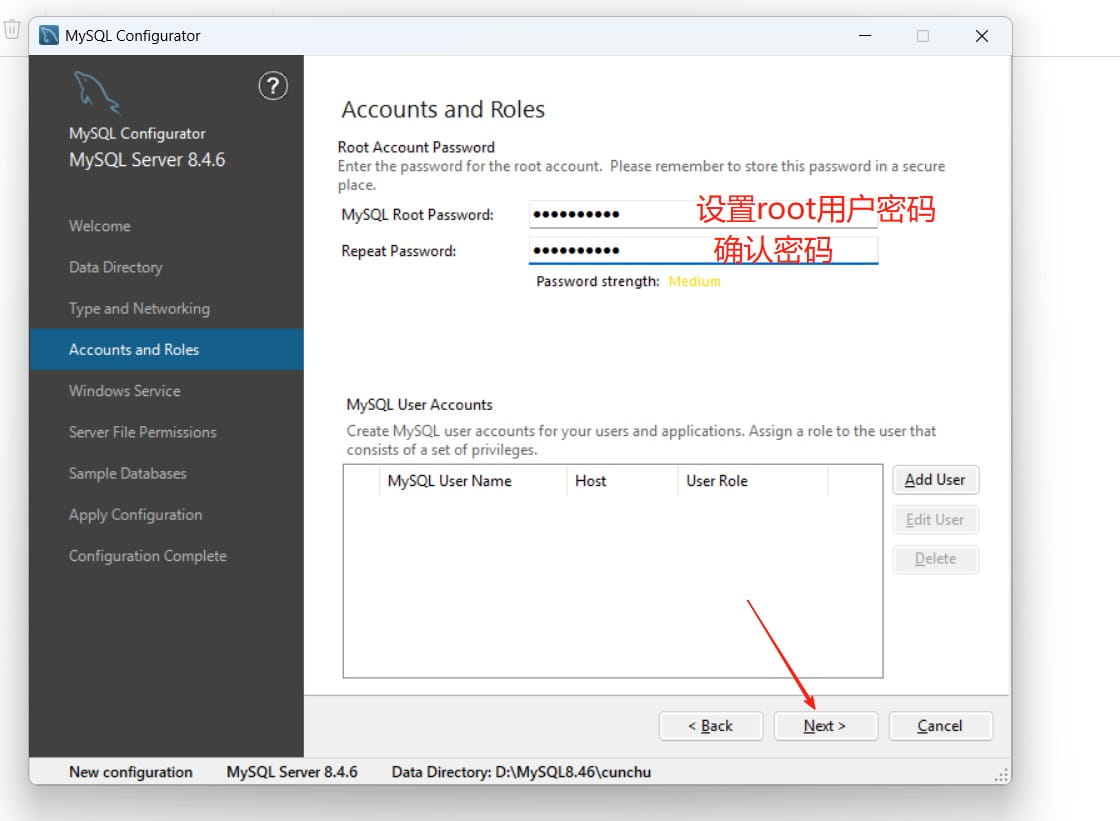Select Sample Databases step
1120x821 pixels.
[x=127, y=473]
